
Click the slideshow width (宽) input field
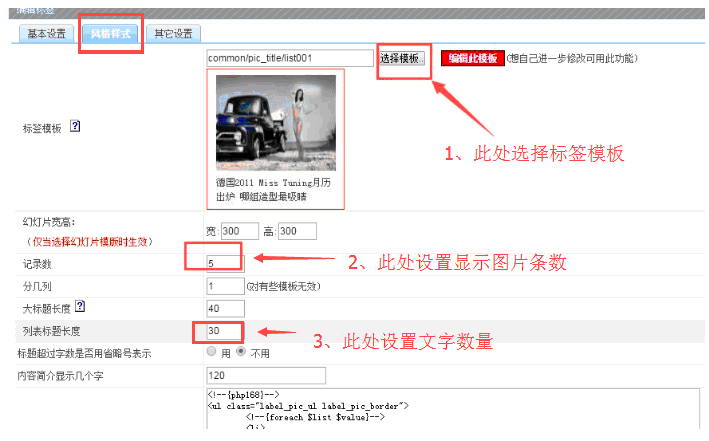pyautogui.click(x=237, y=231)
